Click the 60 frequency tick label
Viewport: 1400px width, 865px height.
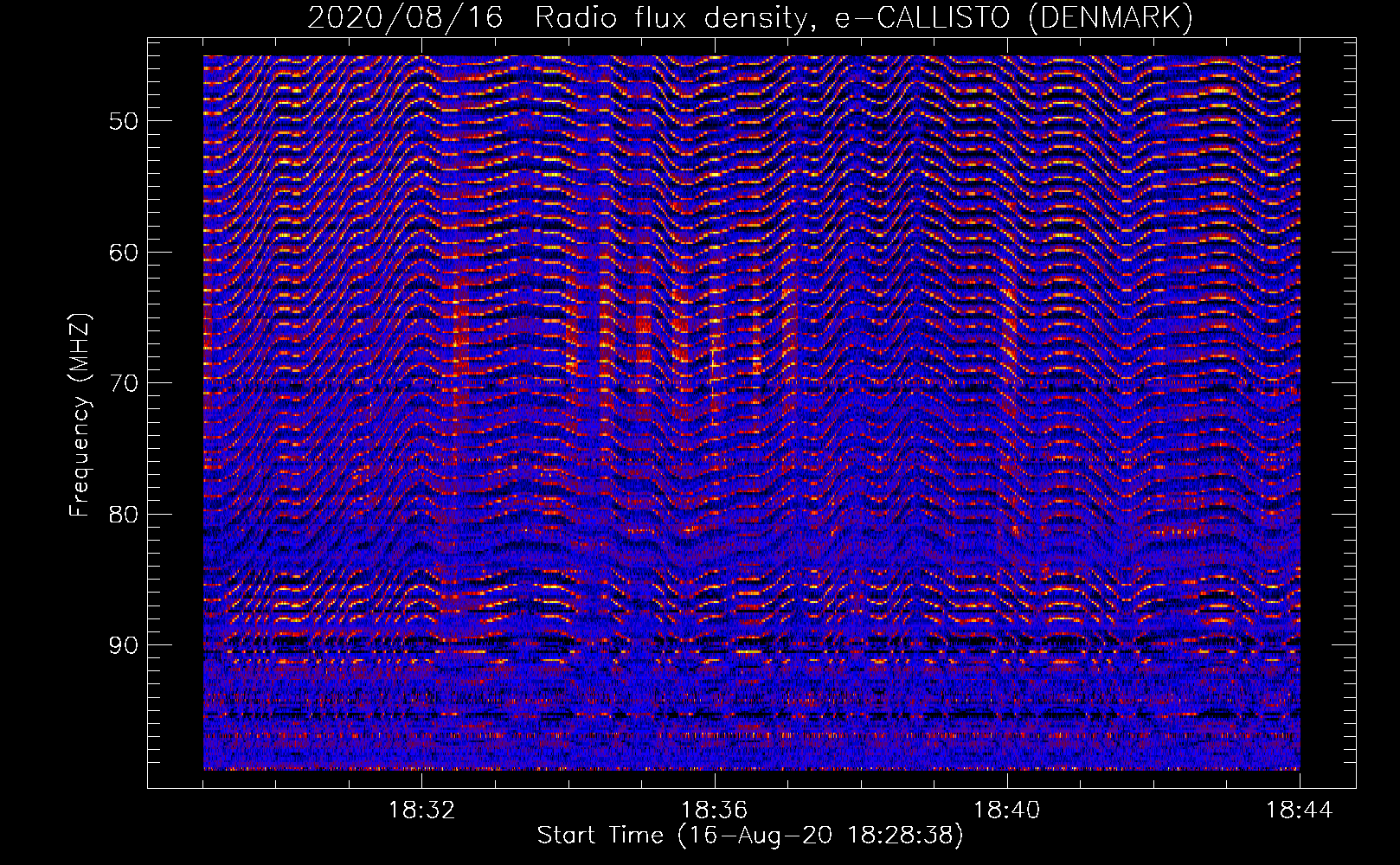click(x=123, y=253)
